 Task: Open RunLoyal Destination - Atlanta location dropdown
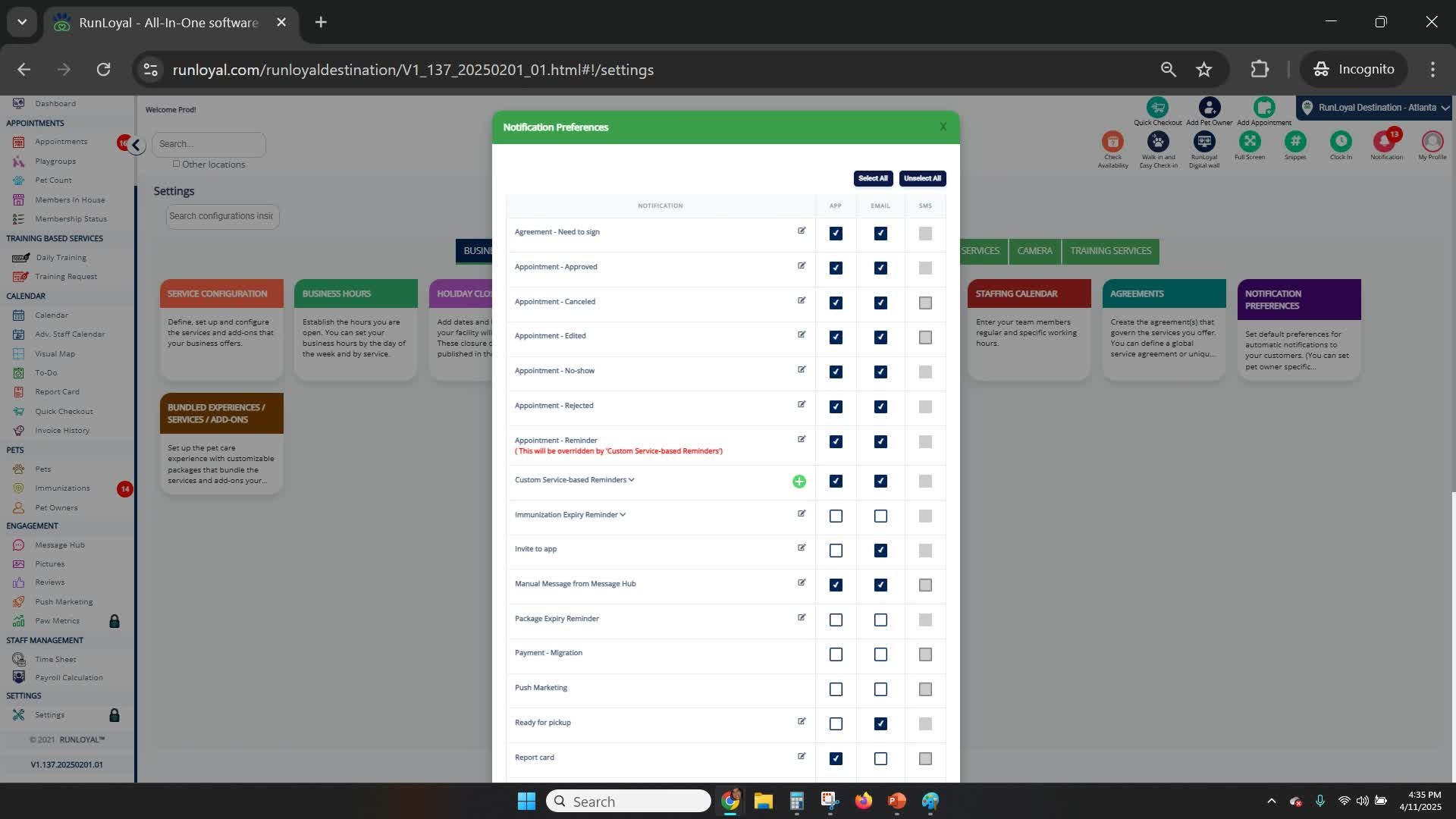pyautogui.click(x=1375, y=108)
